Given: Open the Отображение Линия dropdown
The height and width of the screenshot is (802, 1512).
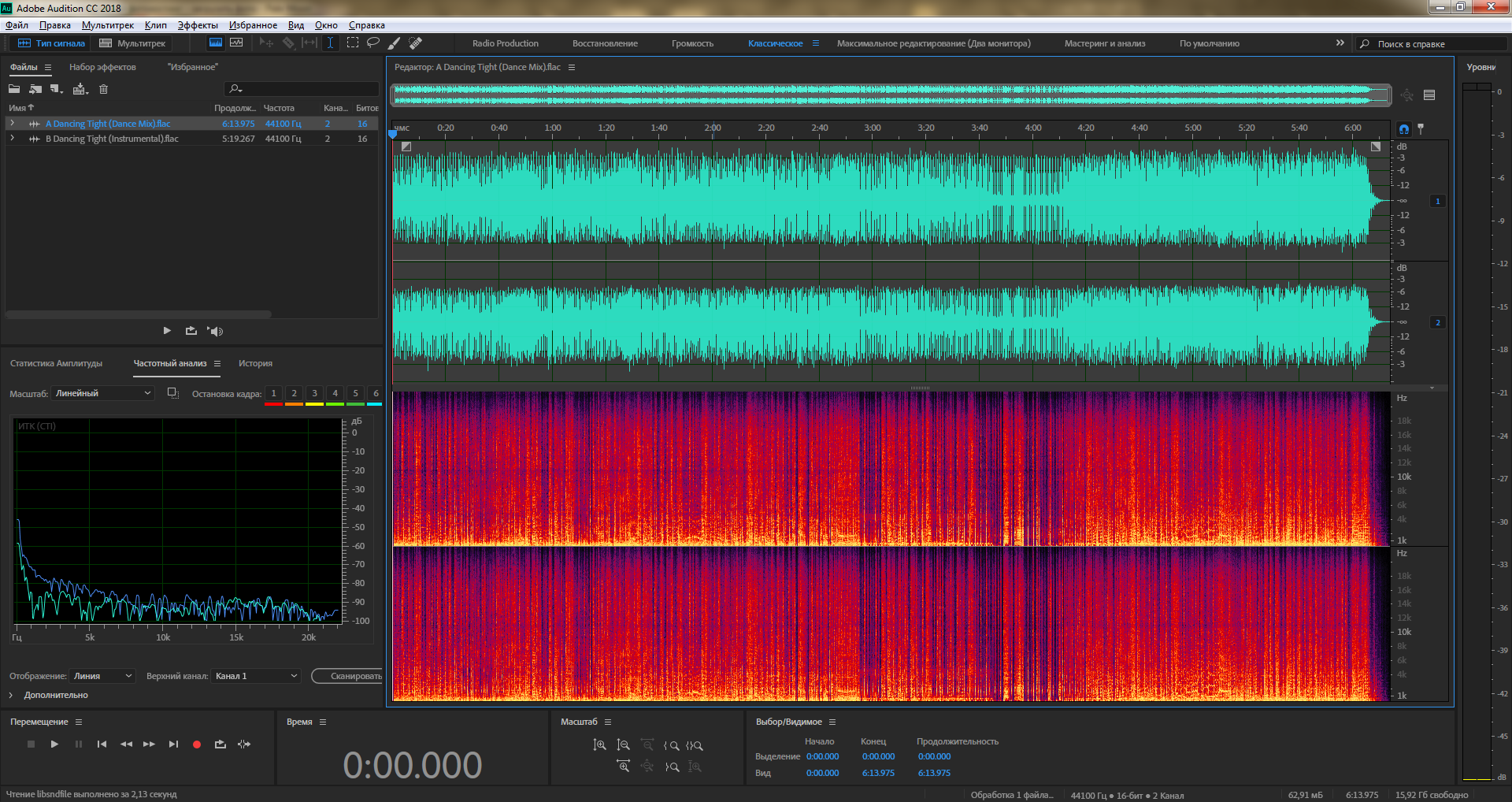Looking at the screenshot, I should tap(103, 676).
